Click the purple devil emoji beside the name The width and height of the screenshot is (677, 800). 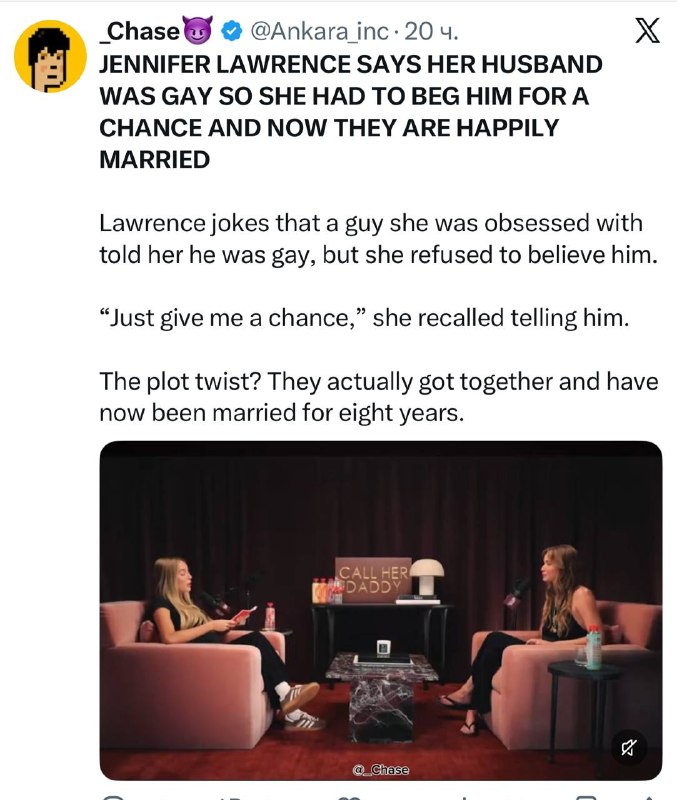197,30
